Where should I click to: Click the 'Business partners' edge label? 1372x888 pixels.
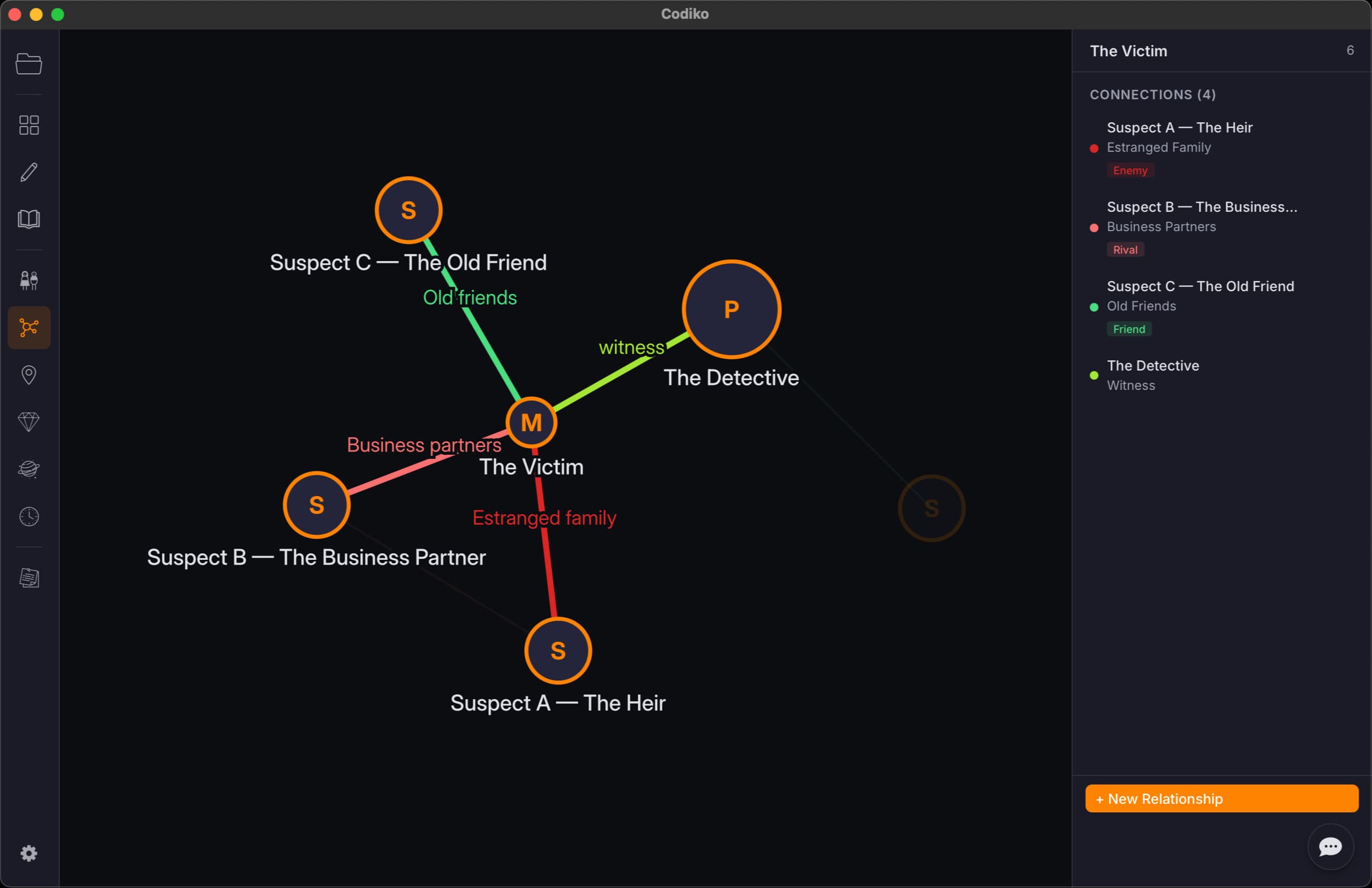(x=424, y=445)
